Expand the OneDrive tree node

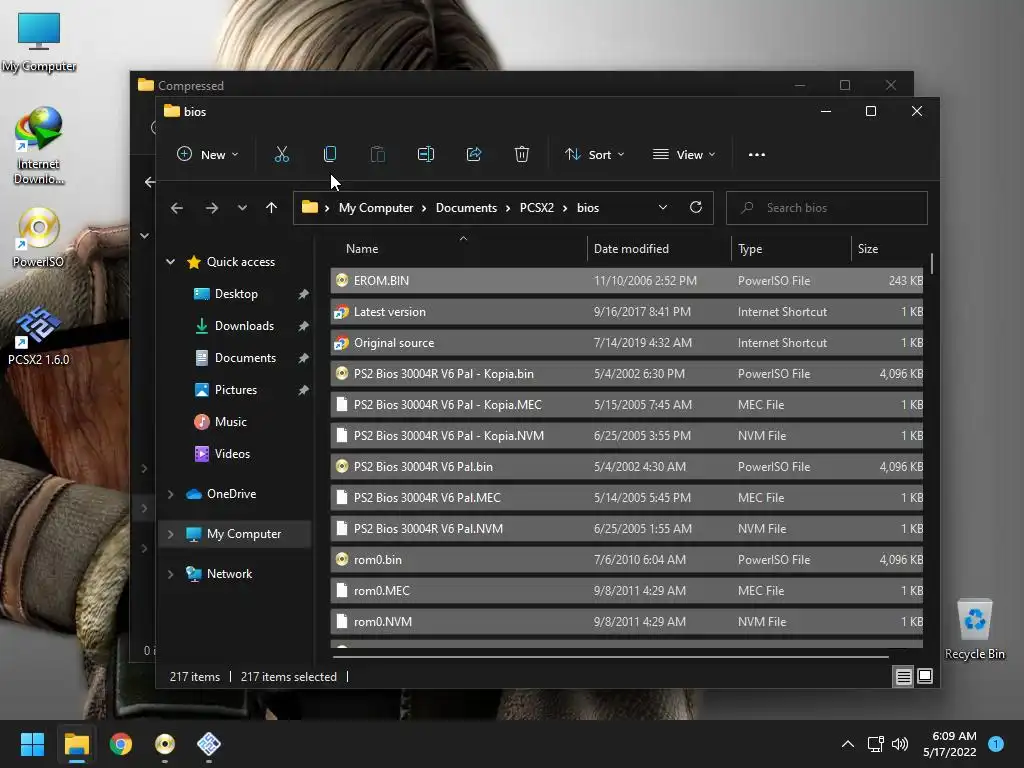point(170,494)
